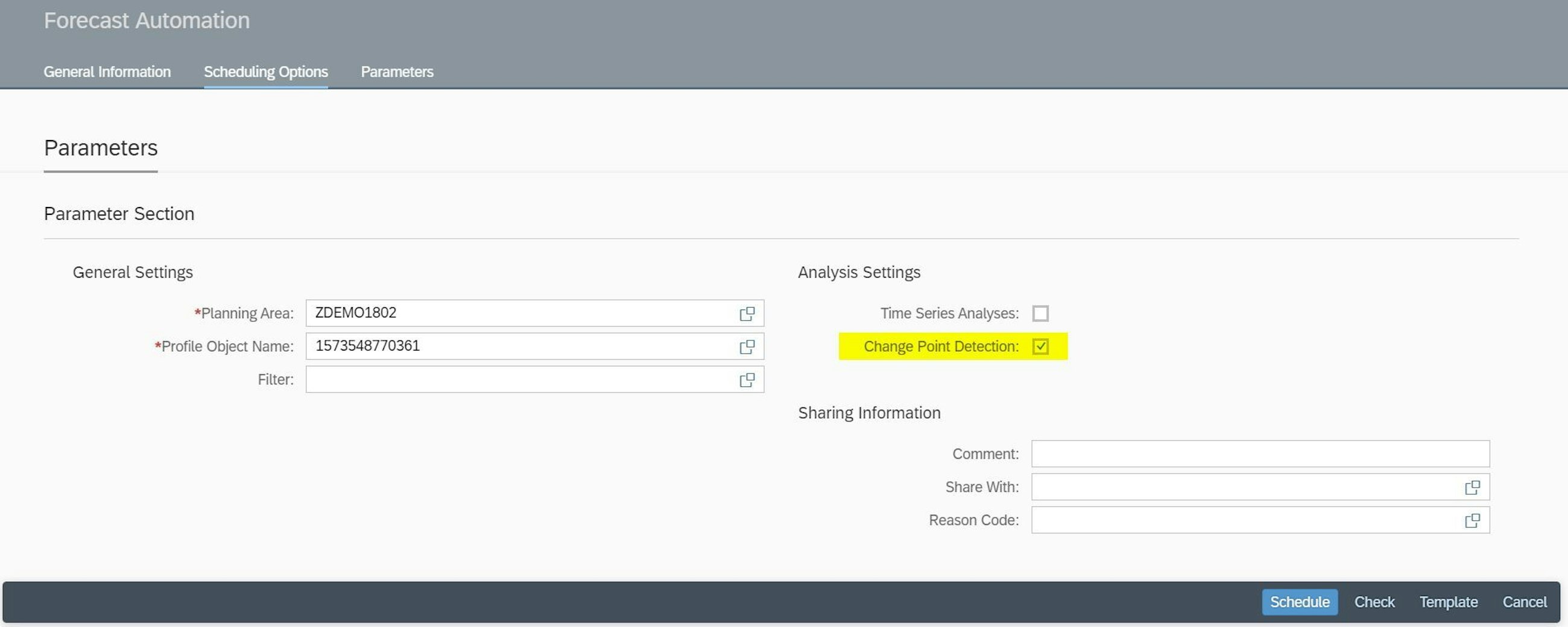Focus the Profile Object Name input field
Image resolution: width=1568 pixels, height=627 pixels.
[517, 347]
